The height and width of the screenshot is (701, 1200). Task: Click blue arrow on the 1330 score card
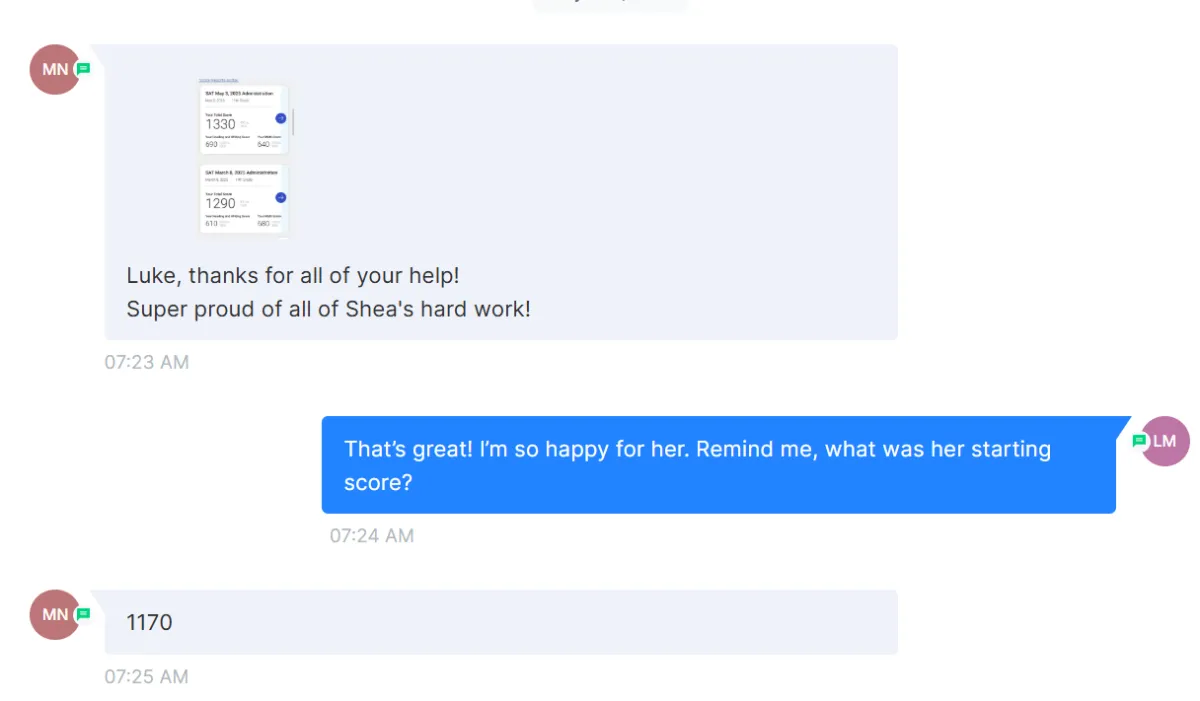[x=280, y=118]
